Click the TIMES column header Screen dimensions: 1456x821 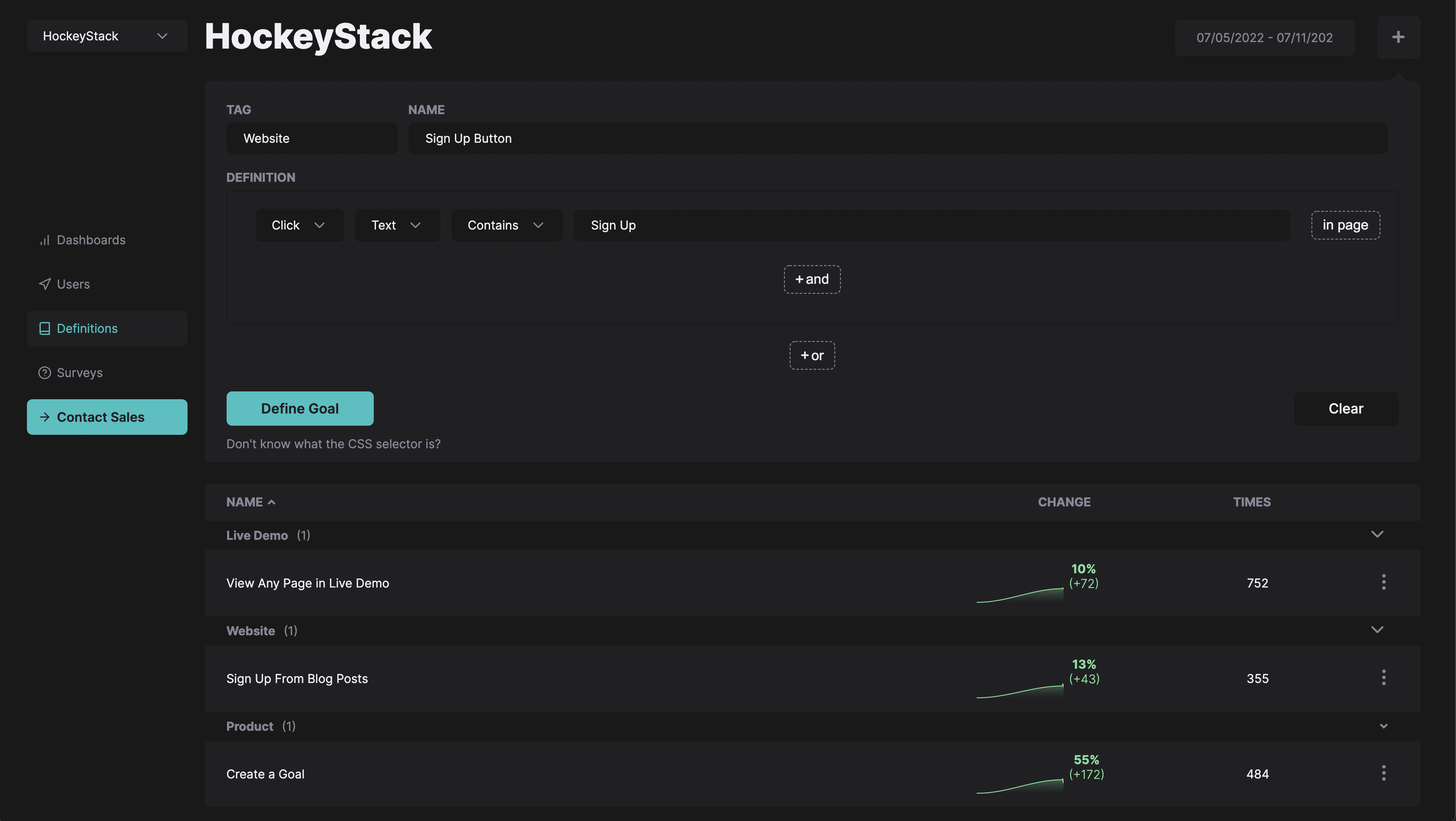[x=1252, y=502]
